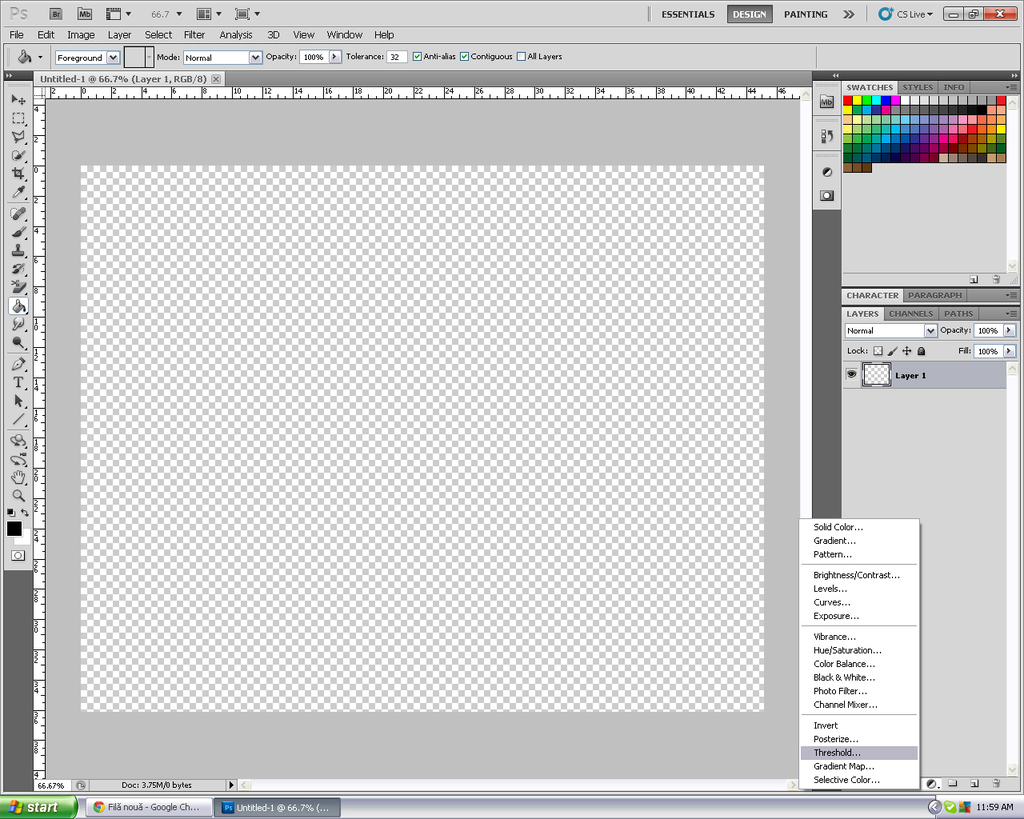The width and height of the screenshot is (1024, 819).
Task: Hide Layer 1 using eye icon
Action: 852,375
